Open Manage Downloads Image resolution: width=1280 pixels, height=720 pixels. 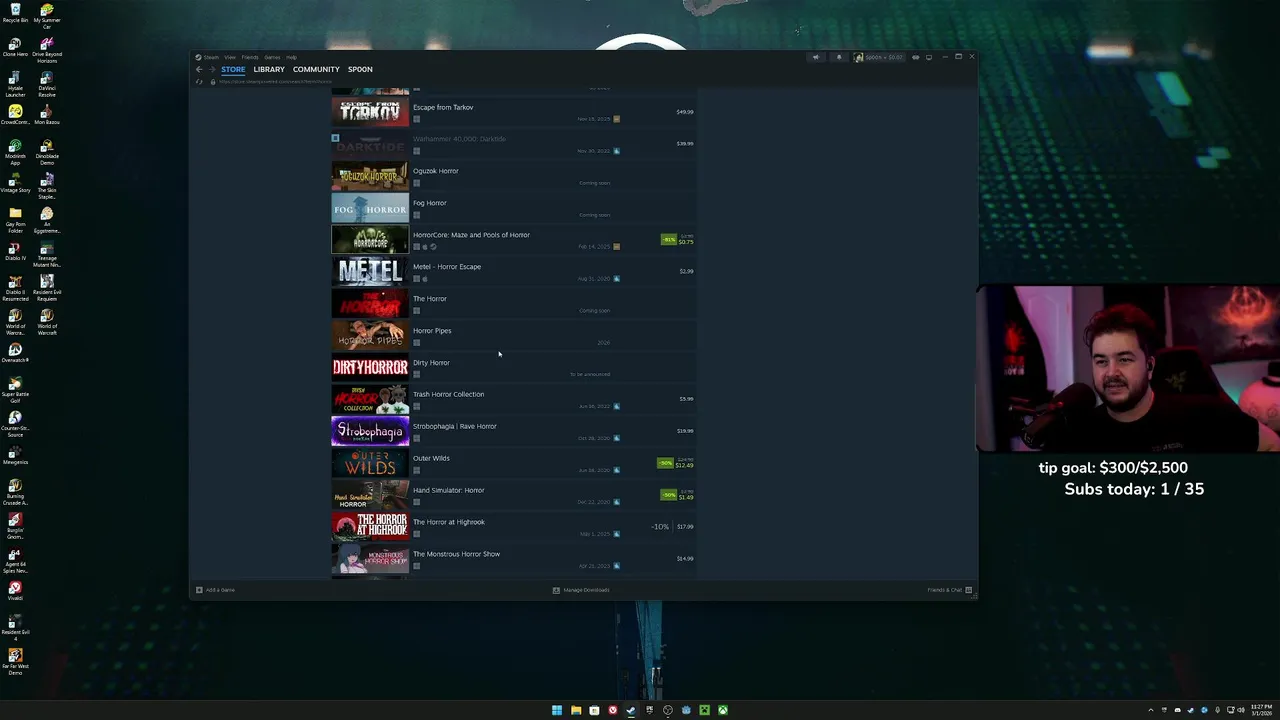coord(581,590)
